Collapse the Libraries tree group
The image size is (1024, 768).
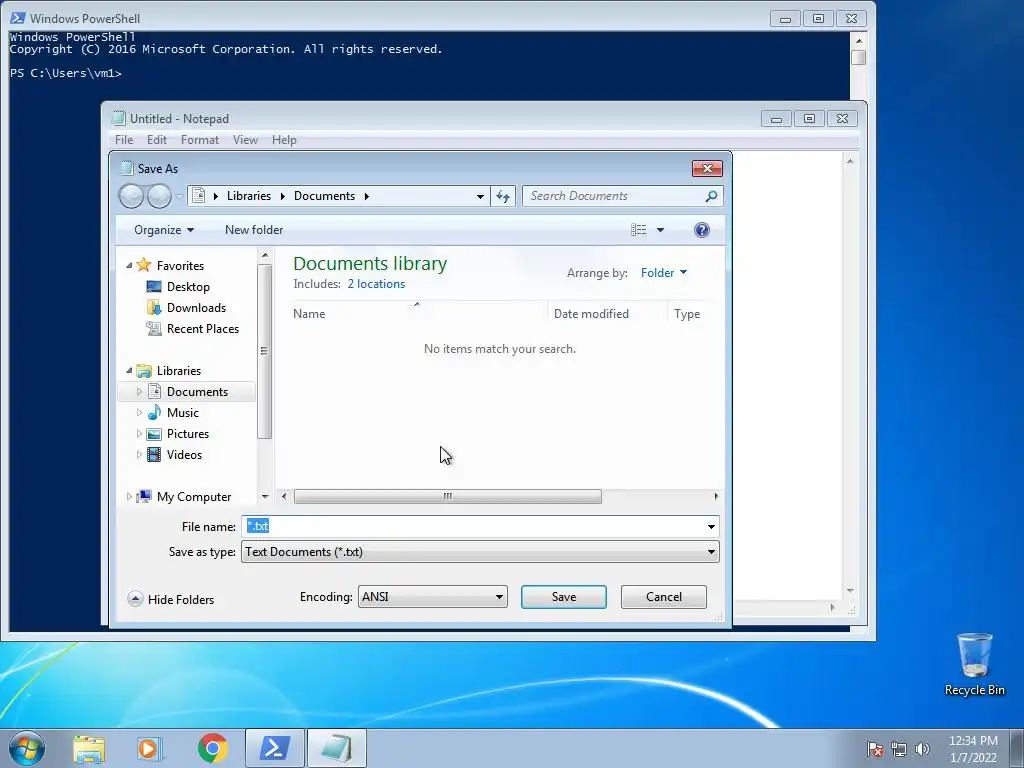click(x=129, y=371)
